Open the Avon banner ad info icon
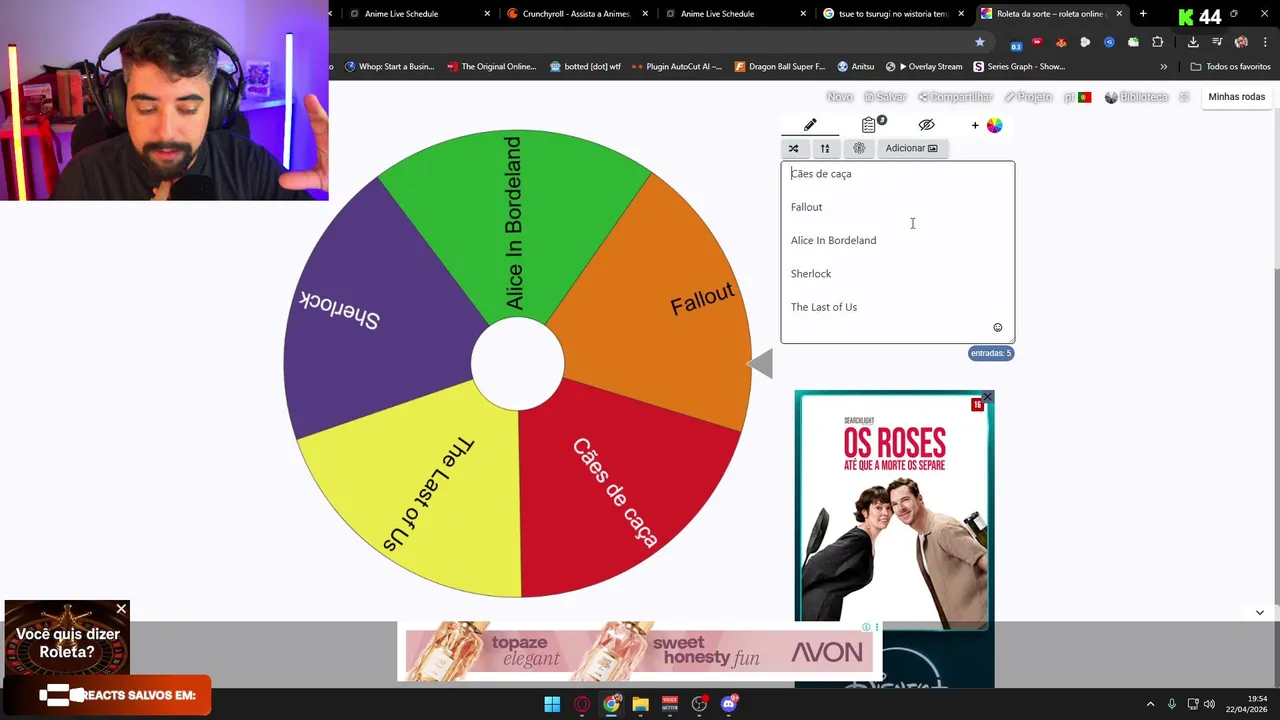This screenshot has height=720, width=1280. (866, 627)
